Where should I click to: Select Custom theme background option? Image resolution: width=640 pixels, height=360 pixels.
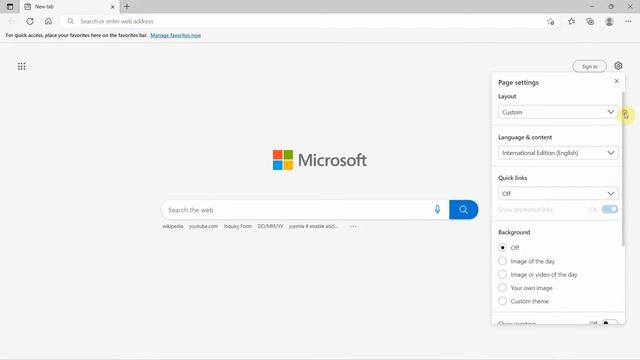pos(502,301)
